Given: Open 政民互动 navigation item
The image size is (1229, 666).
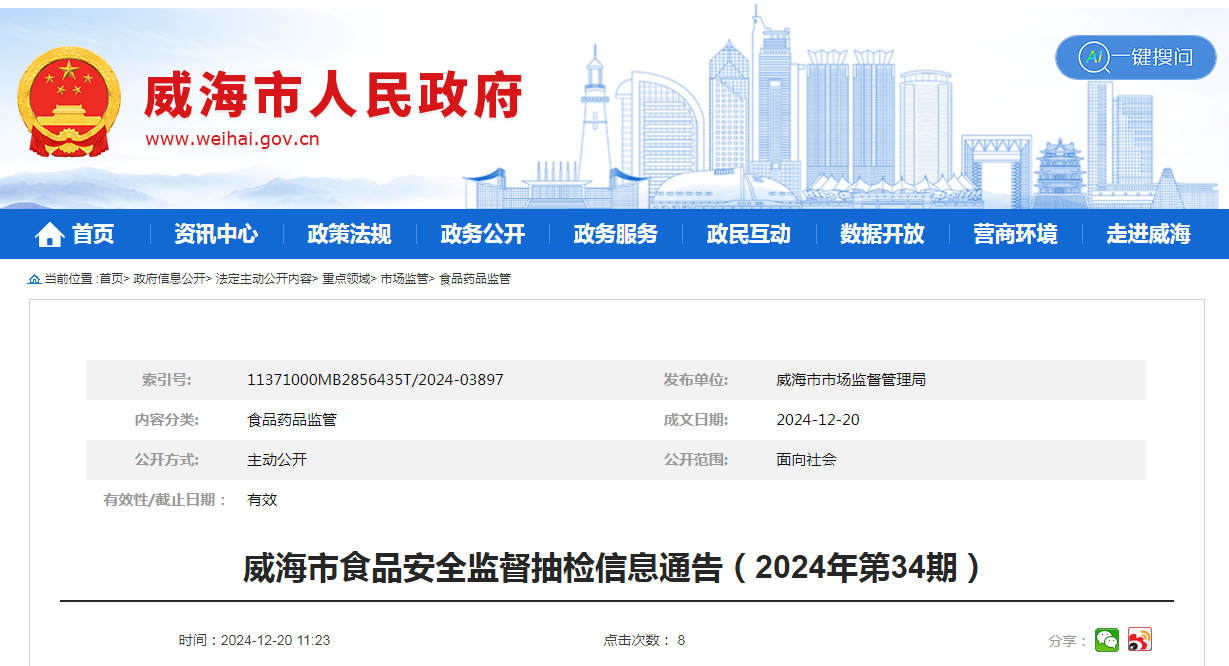Looking at the screenshot, I should point(749,234).
